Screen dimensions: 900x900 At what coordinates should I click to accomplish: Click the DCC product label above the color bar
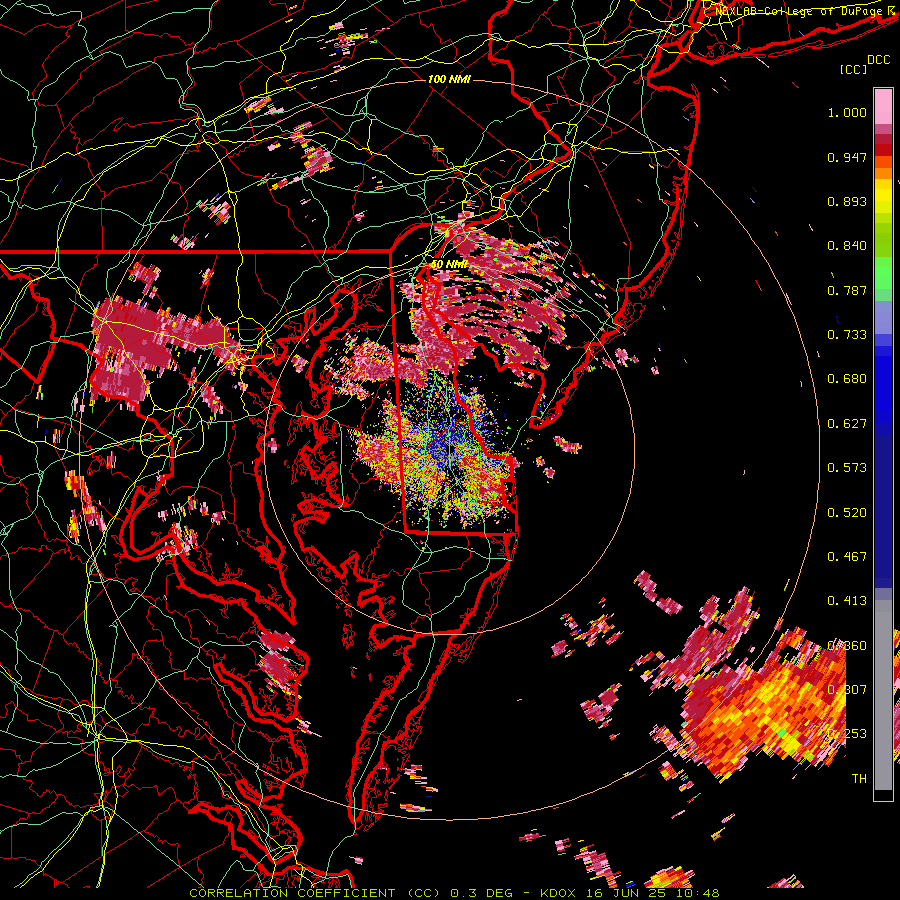click(x=879, y=59)
